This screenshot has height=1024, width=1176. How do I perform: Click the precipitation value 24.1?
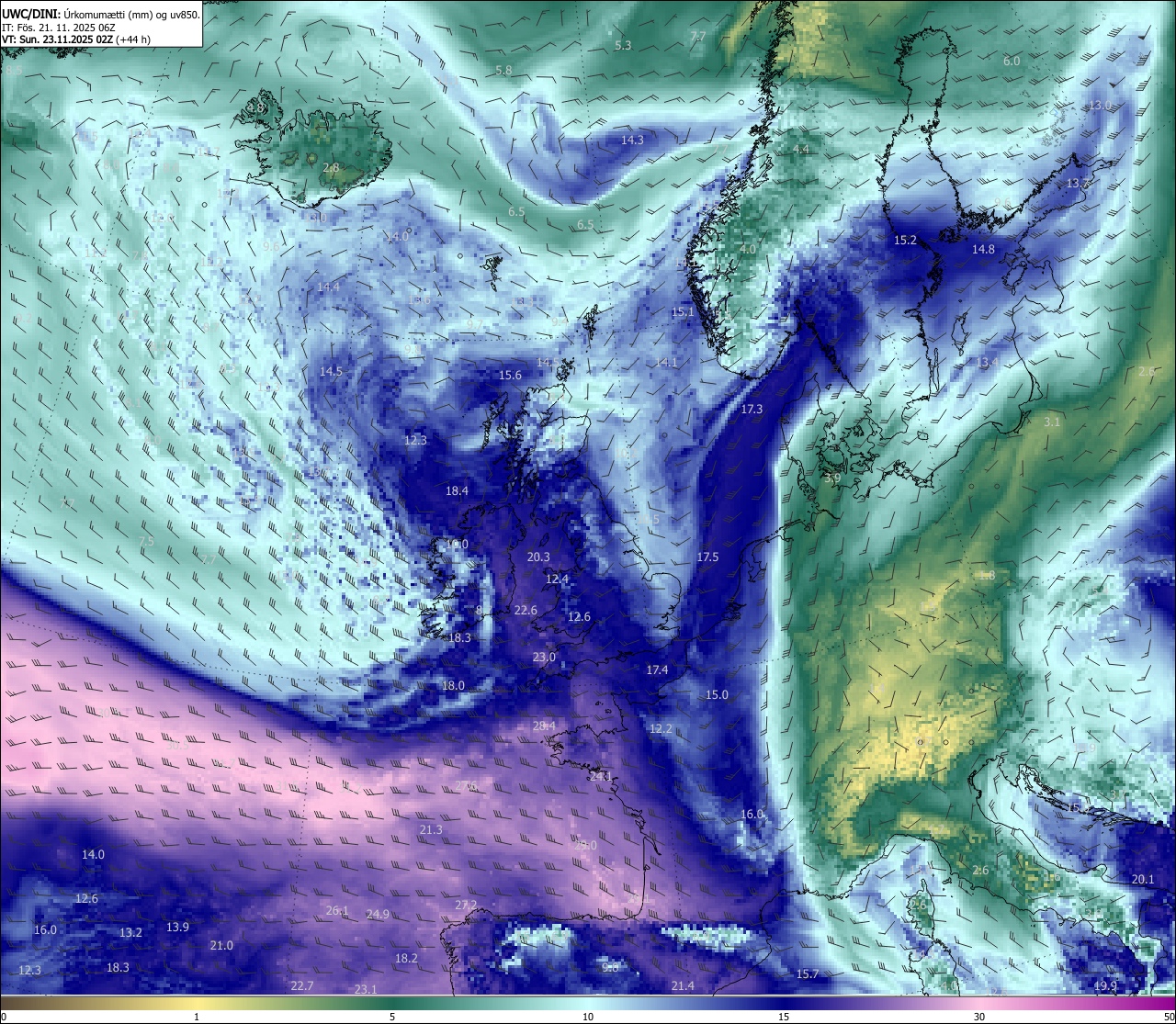tap(601, 776)
